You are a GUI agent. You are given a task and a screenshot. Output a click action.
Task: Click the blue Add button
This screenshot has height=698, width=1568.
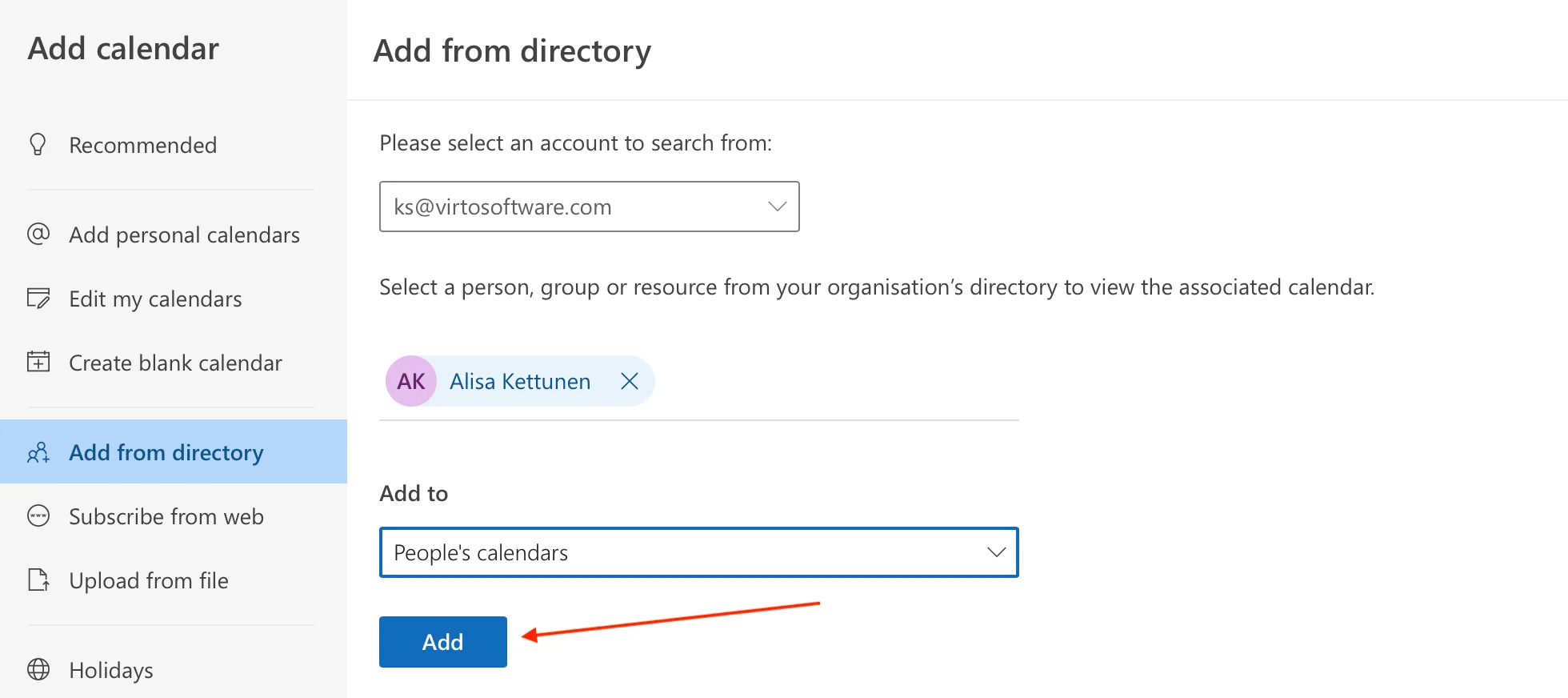(x=443, y=642)
